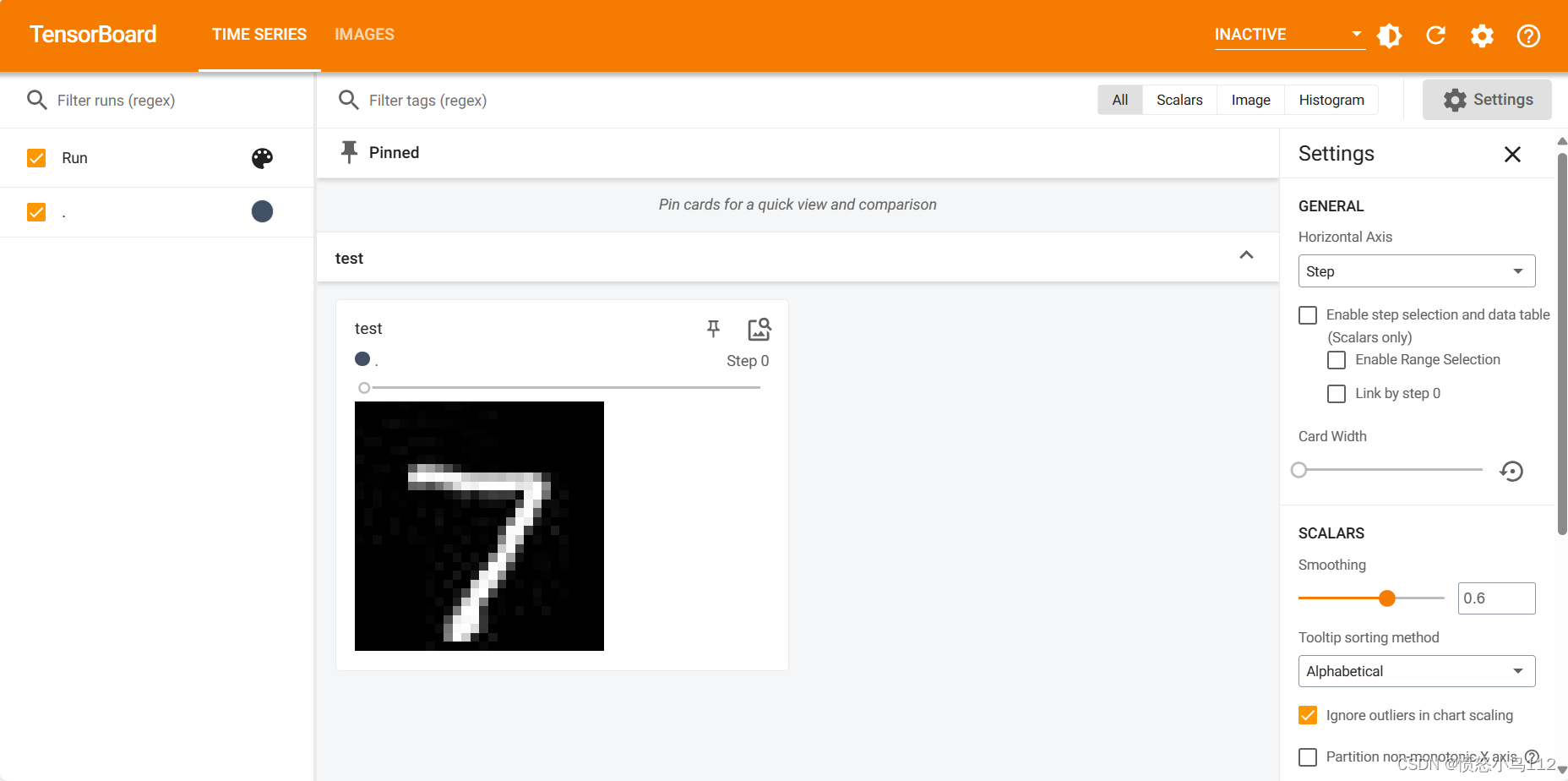Toggle the light/dark theme icon
Screen dimensions: 1568x781
point(1389,35)
